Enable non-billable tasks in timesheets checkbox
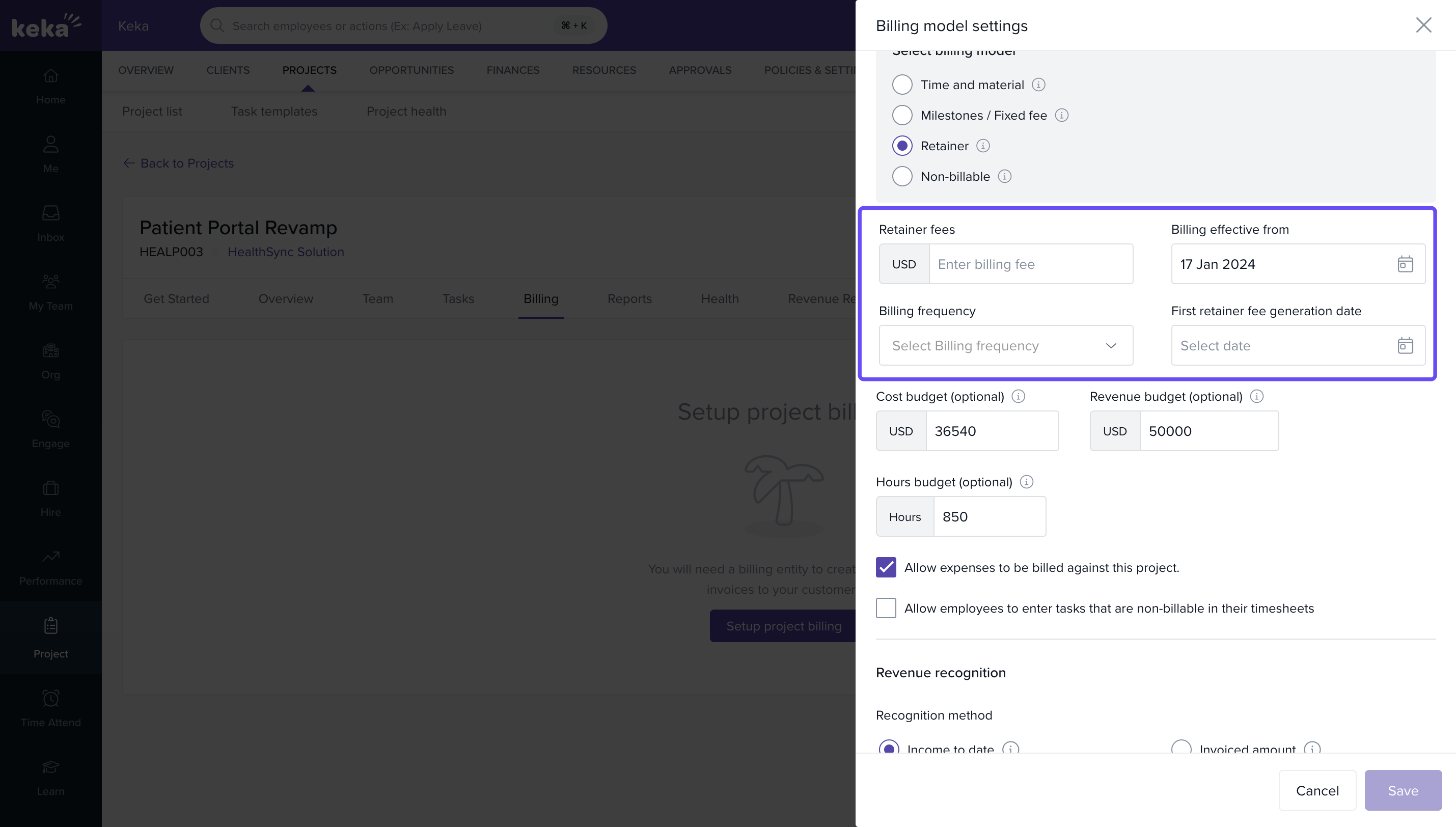The image size is (1456, 827). pos(886,608)
